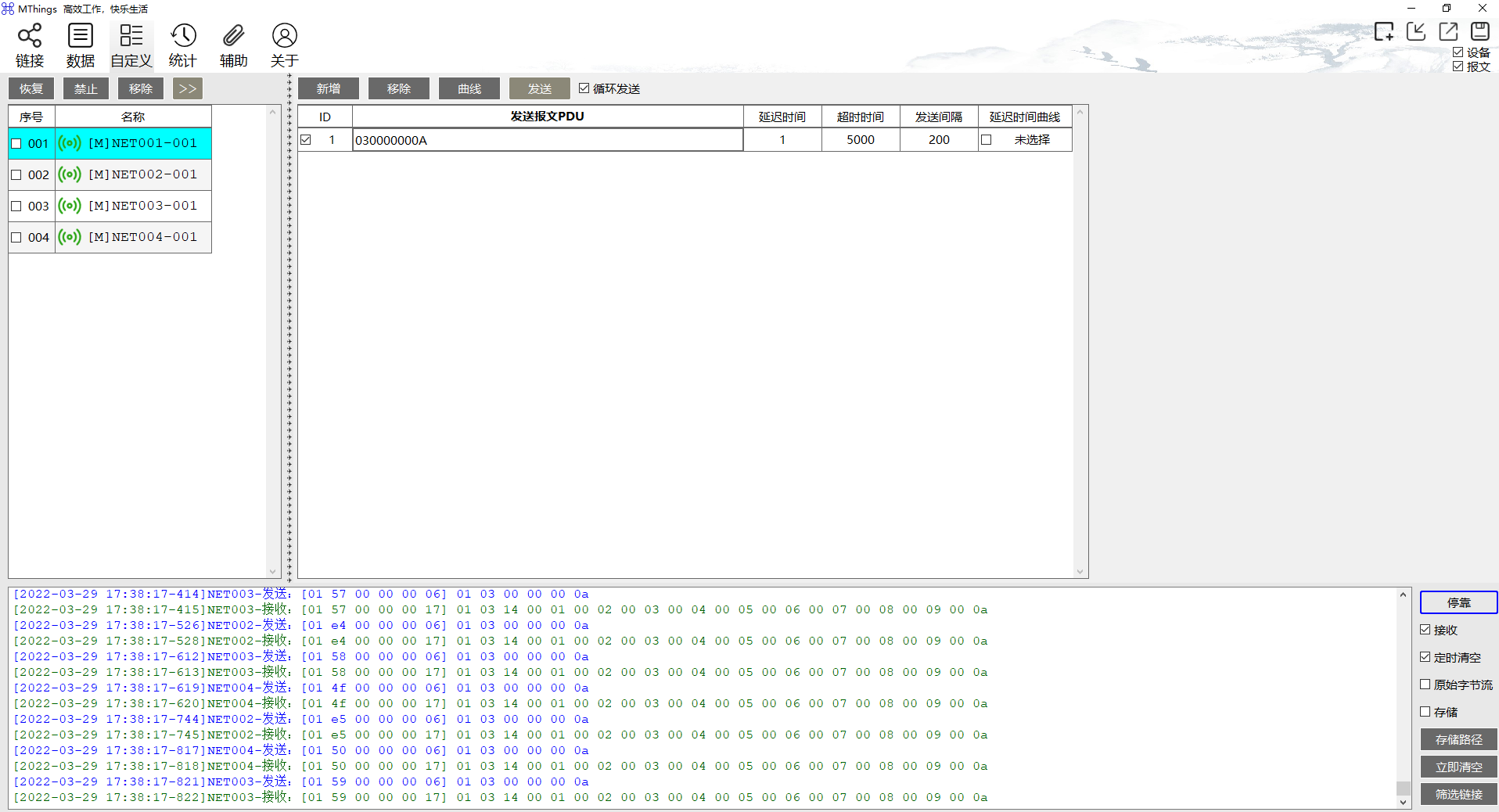Click the PDU field 030000000A

coord(548,140)
